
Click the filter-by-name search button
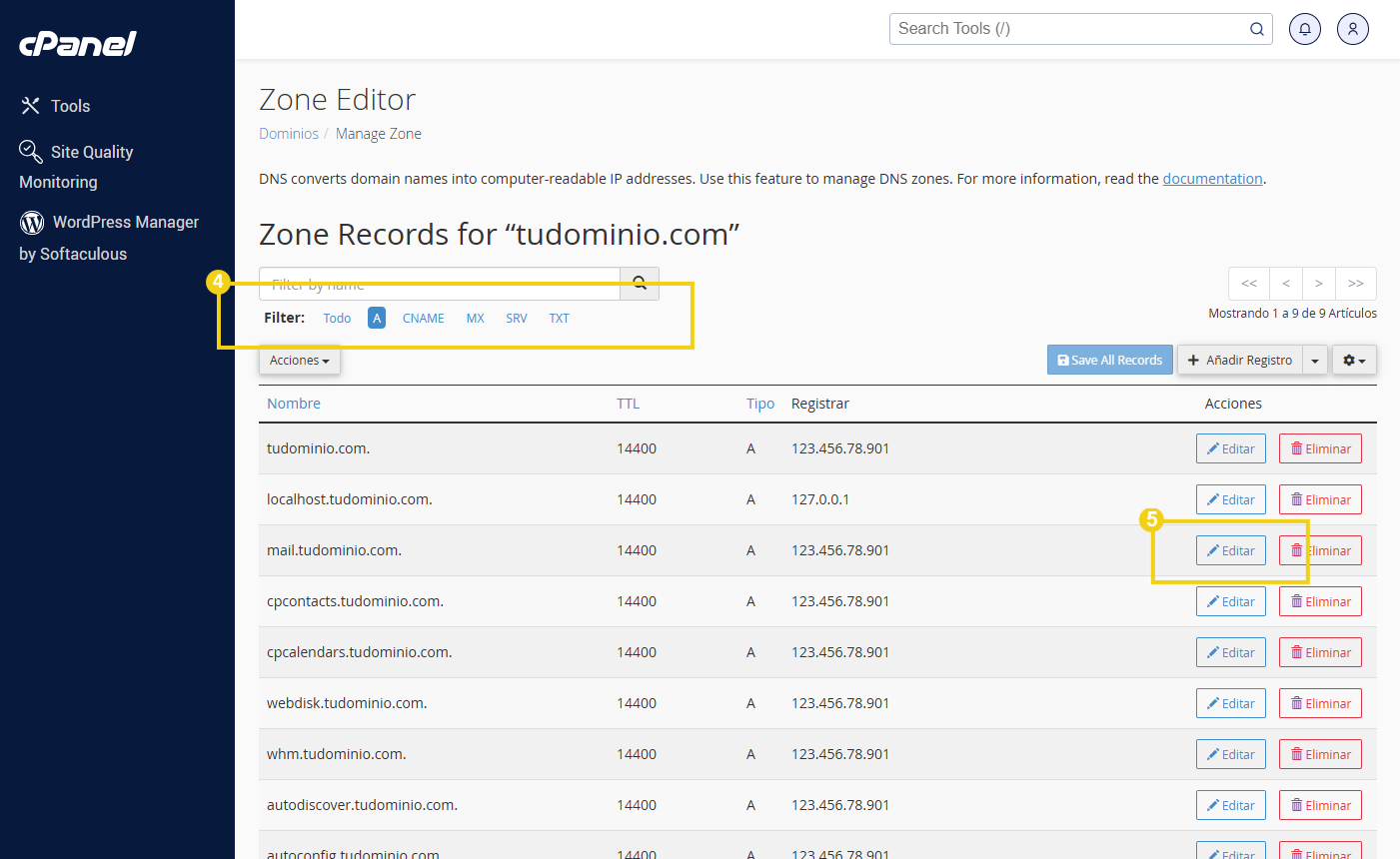[640, 284]
